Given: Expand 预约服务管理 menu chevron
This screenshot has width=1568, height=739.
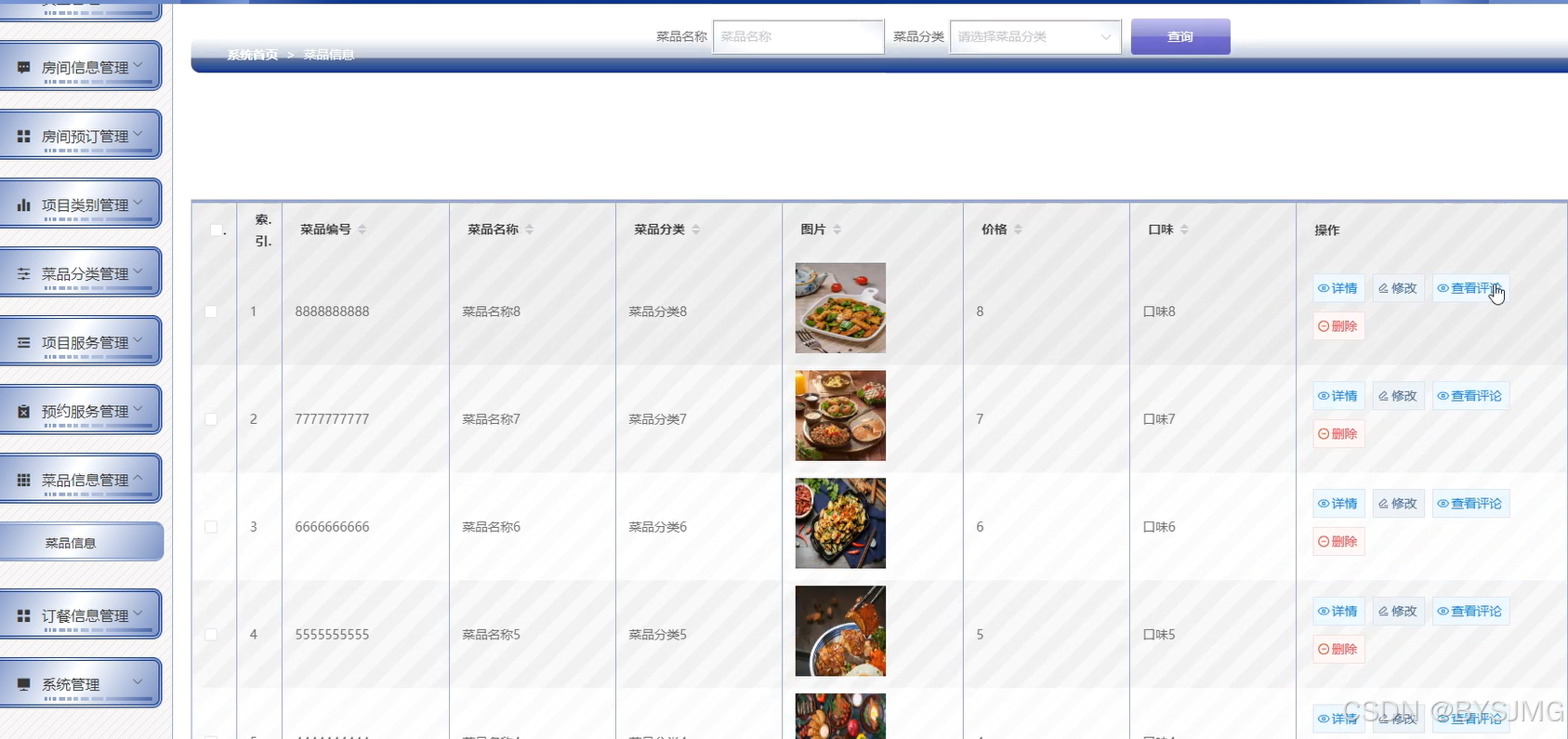Looking at the screenshot, I should pos(138,409).
